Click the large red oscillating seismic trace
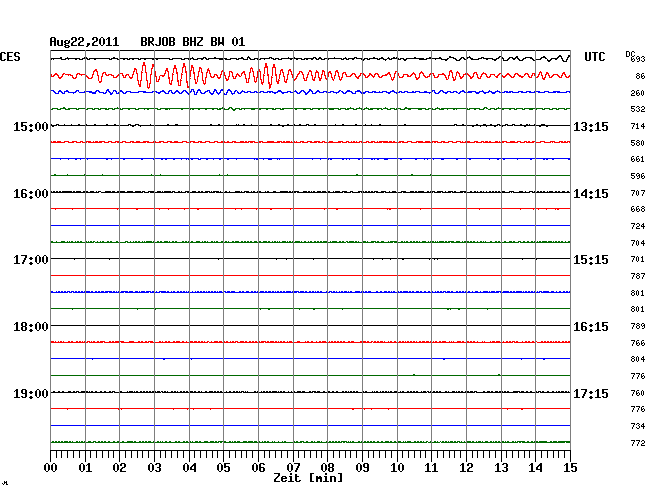The width and height of the screenshot is (650, 494). pos(310,75)
